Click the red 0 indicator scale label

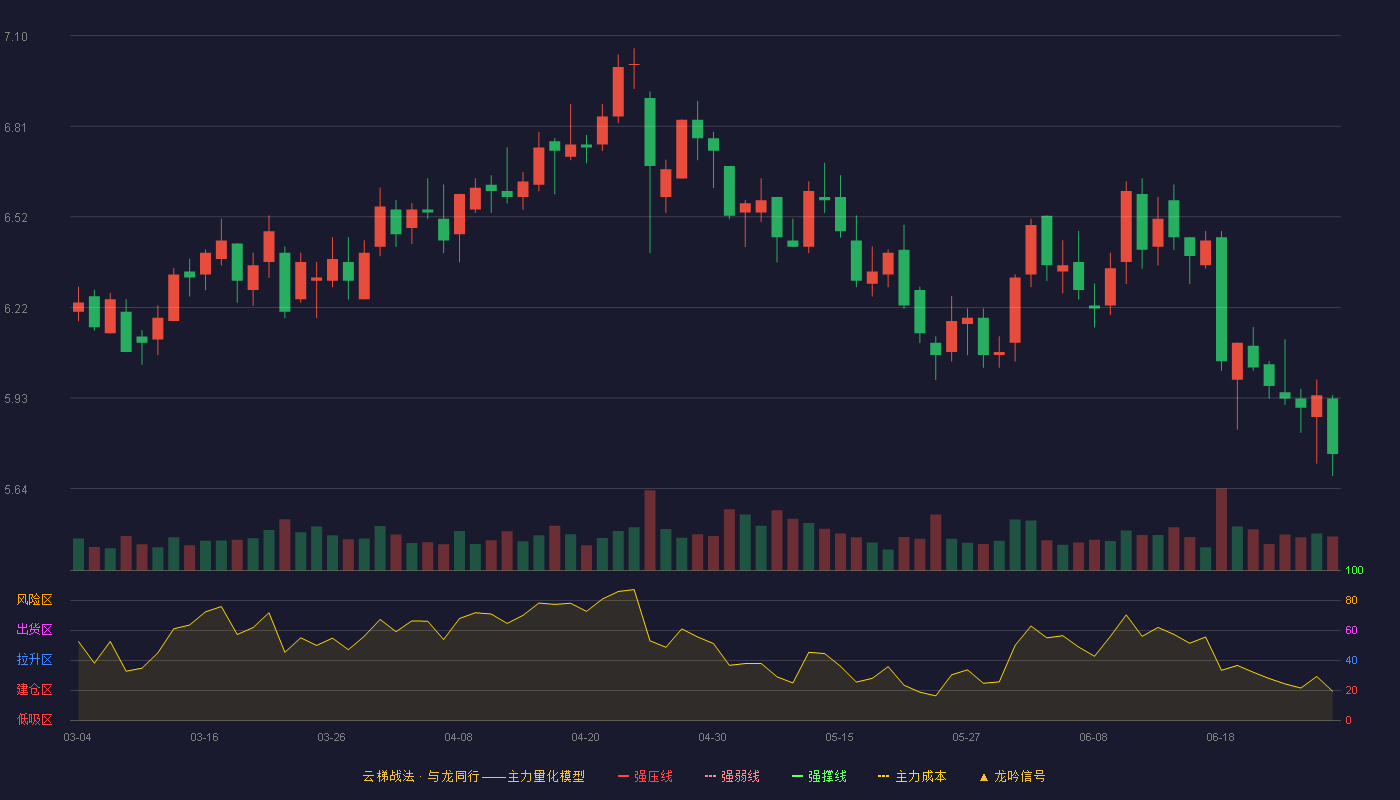coord(1348,721)
